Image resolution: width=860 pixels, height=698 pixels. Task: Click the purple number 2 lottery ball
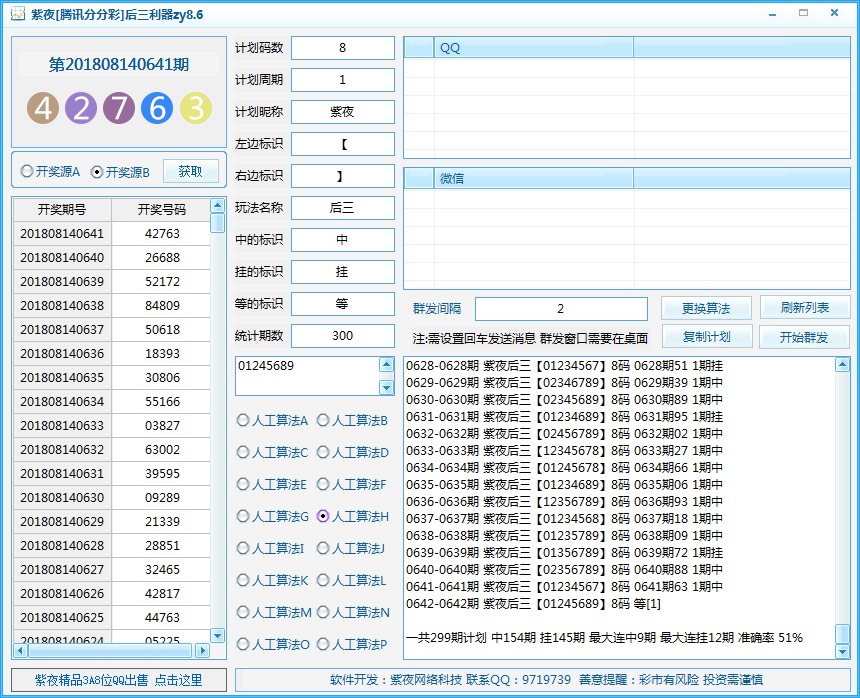[81, 108]
